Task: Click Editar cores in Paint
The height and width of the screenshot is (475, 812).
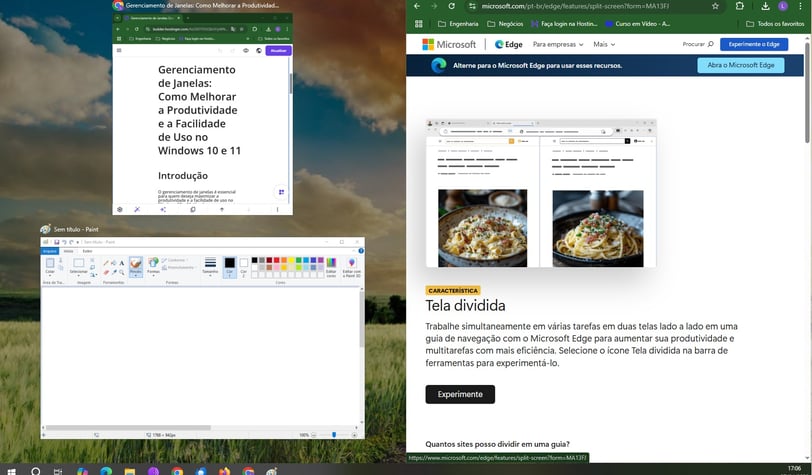Action: point(331,267)
